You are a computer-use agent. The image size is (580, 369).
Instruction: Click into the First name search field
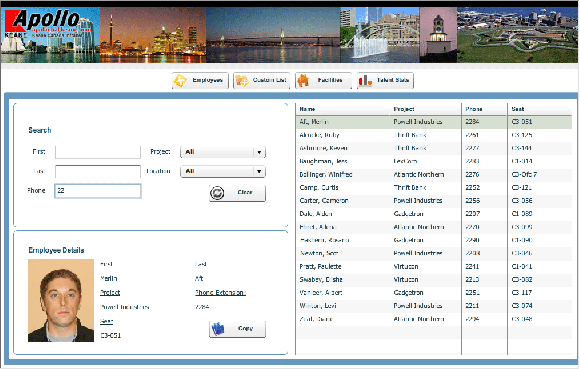(98, 152)
